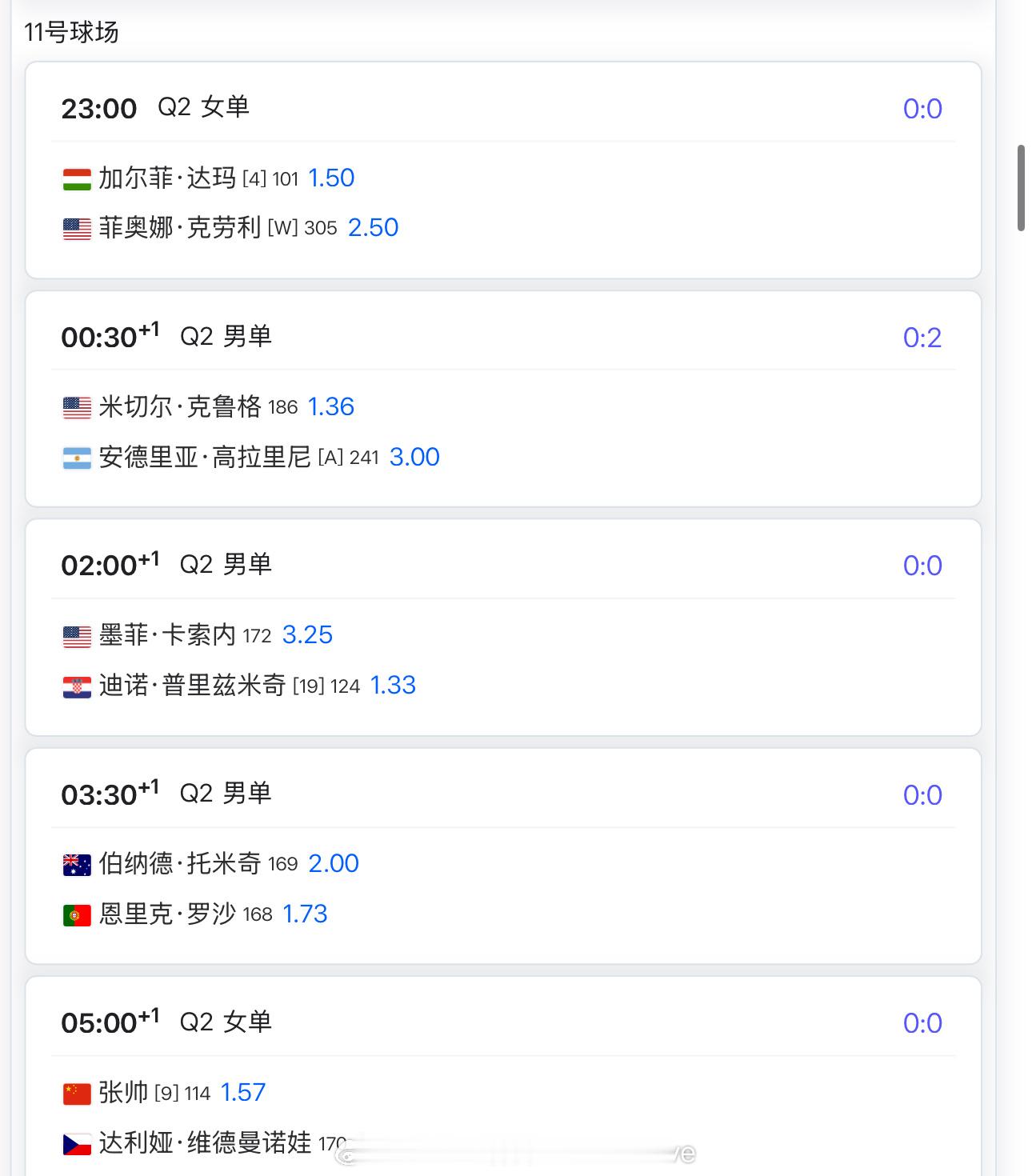Click the Argentina flag beside 安德里亚·高拉里尼
1032x1176 pixels.
coord(77,458)
